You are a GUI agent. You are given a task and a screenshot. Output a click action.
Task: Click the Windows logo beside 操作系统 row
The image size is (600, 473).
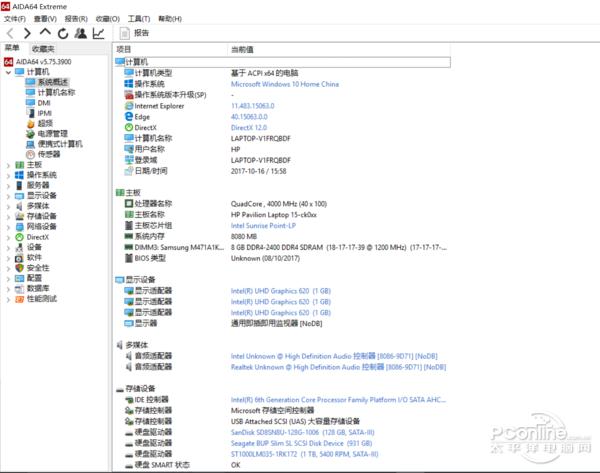pos(129,84)
